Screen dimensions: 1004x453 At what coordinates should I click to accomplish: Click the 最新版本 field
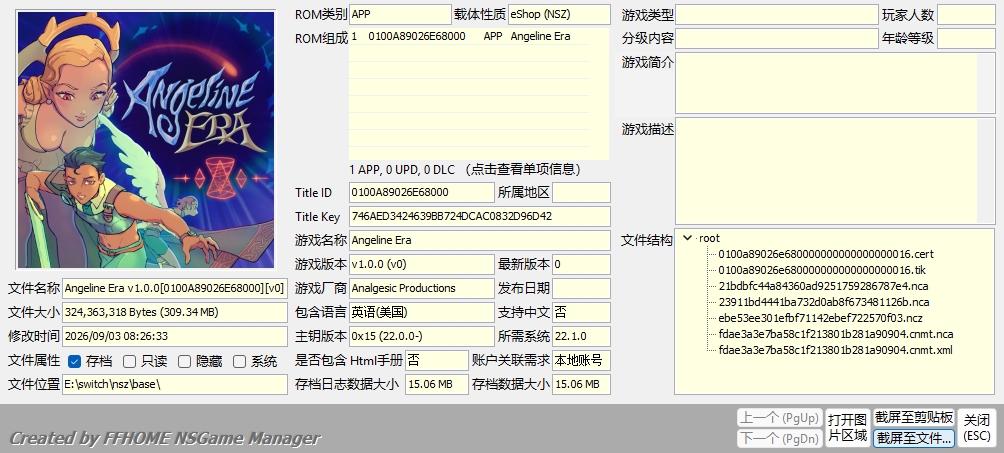click(581, 264)
